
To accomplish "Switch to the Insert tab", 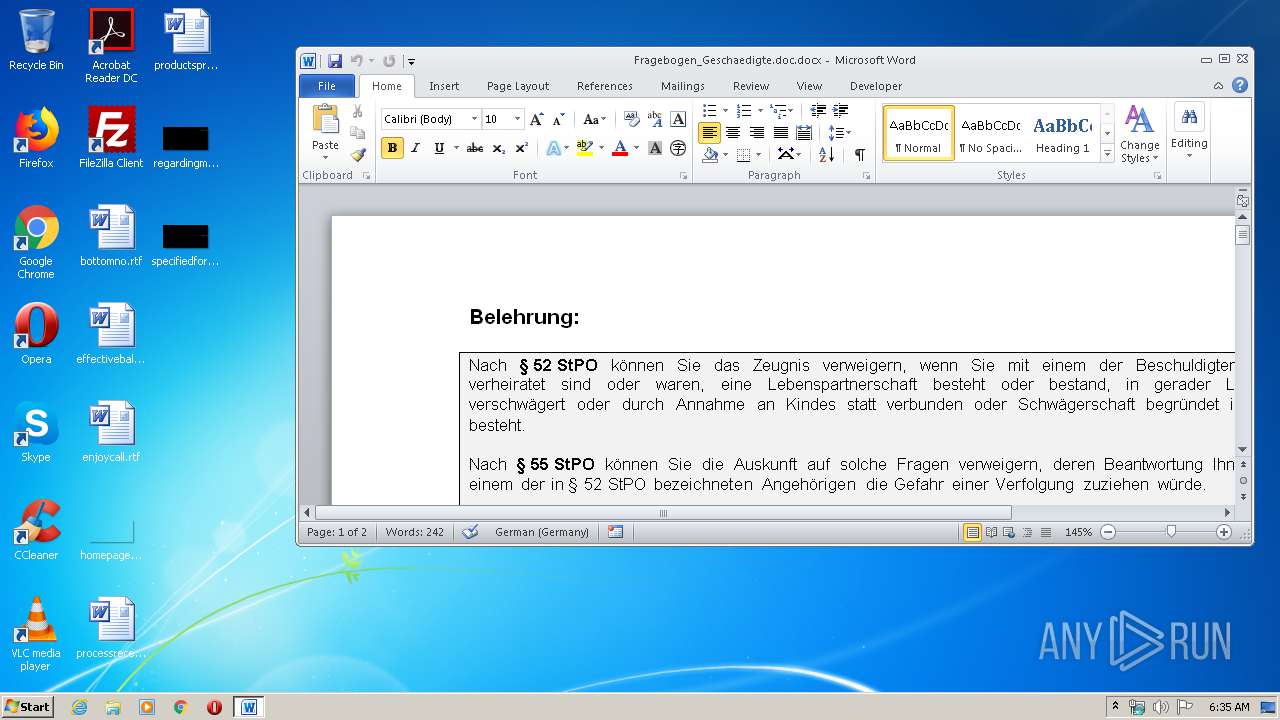I will click(444, 86).
